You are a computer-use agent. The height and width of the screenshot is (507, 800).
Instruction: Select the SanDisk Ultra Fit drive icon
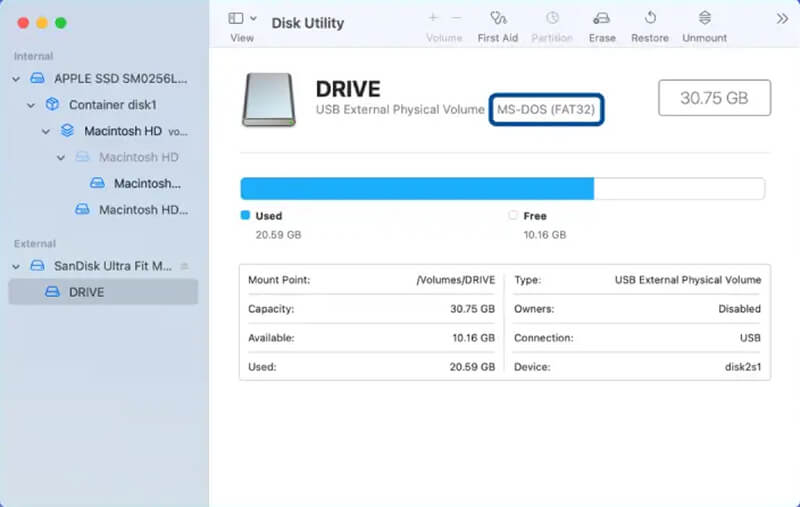(x=37, y=265)
